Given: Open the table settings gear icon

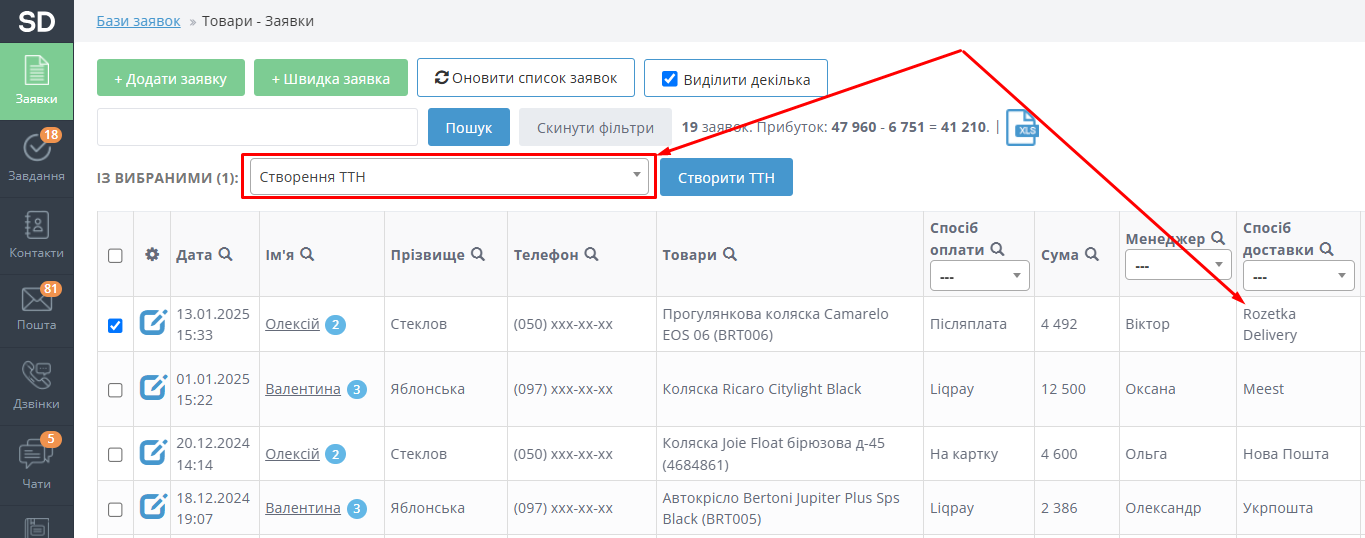Looking at the screenshot, I should [152, 254].
